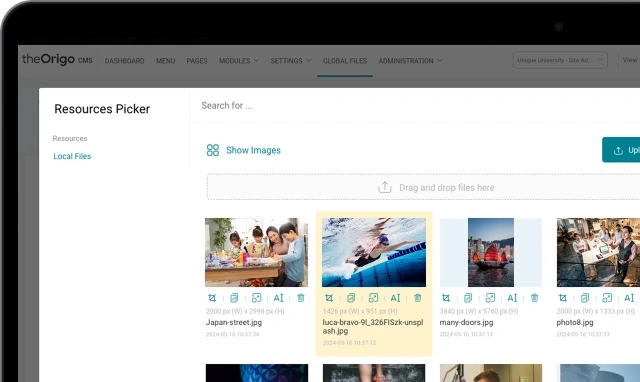The image size is (640, 382).
Task: Click the crop icon under Japan-street.jpg
Action: [212, 298]
